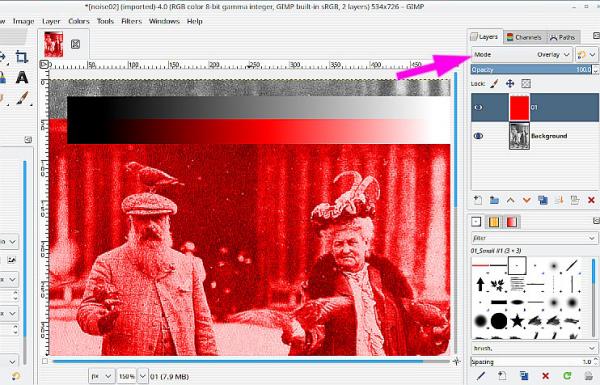The width and height of the screenshot is (600, 385).
Task: Create a new layer
Action: click(478, 200)
